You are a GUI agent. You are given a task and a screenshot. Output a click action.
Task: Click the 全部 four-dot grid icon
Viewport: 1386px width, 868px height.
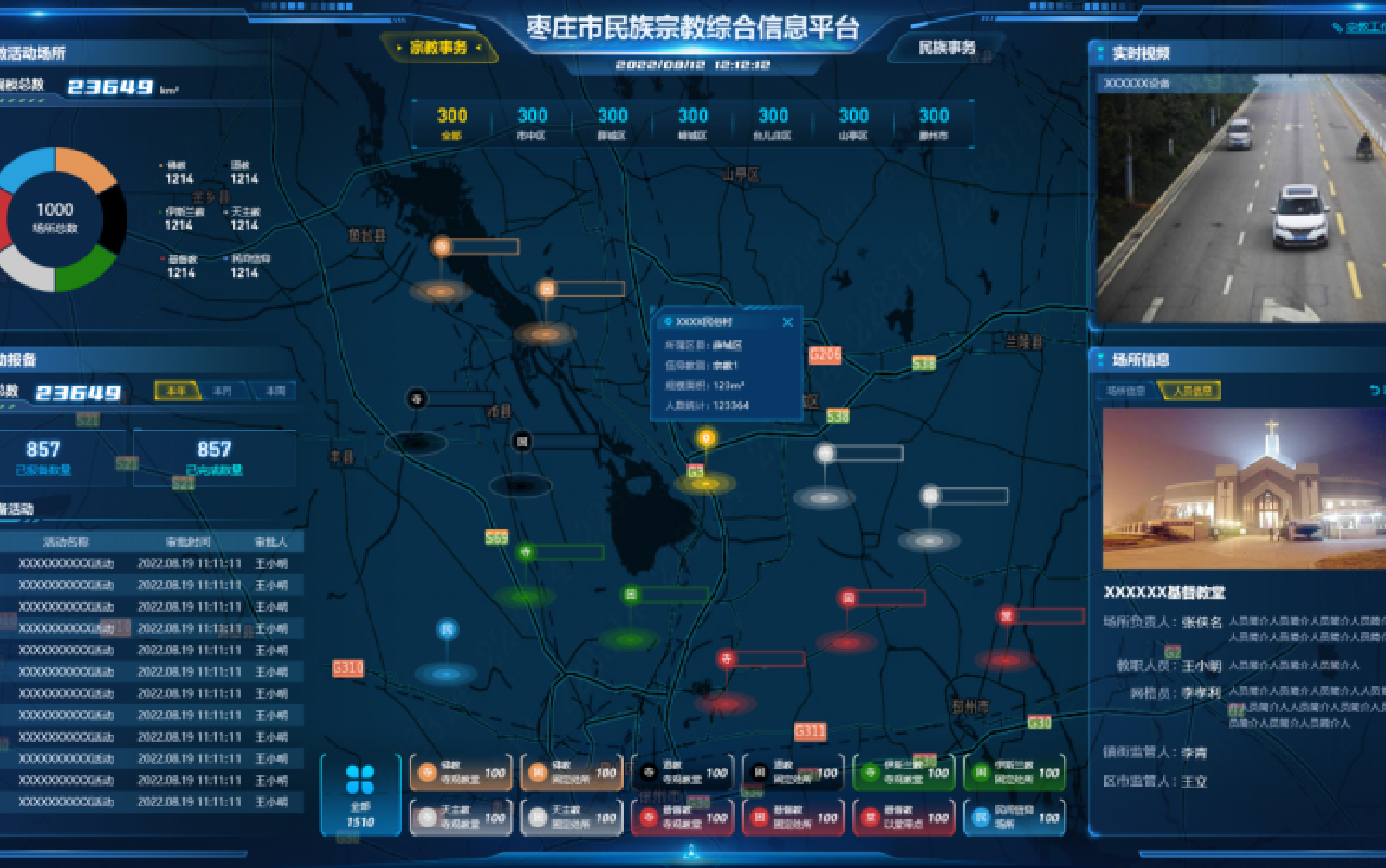pyautogui.click(x=360, y=780)
